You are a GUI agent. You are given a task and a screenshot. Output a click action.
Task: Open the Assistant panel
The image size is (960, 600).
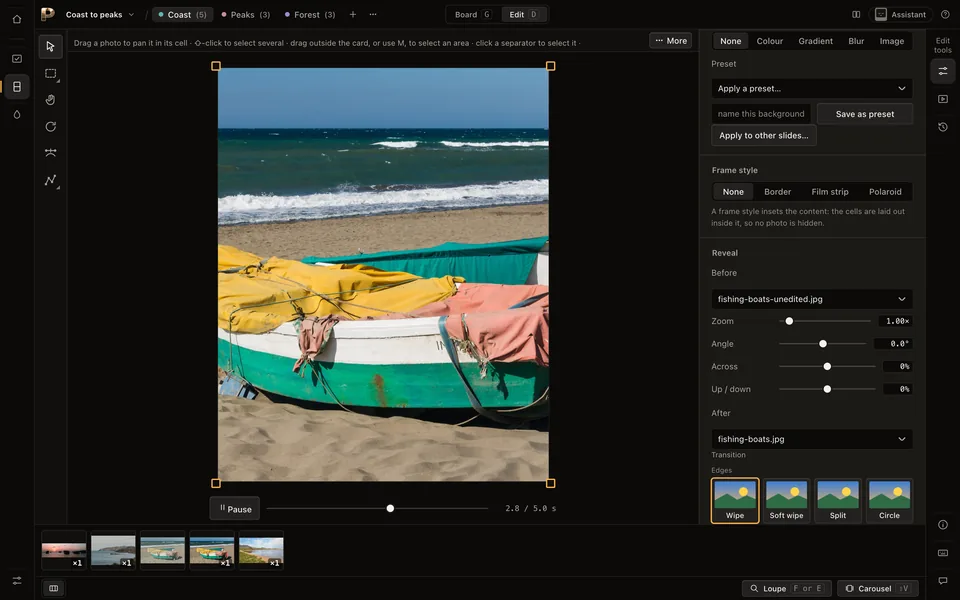[x=900, y=15]
